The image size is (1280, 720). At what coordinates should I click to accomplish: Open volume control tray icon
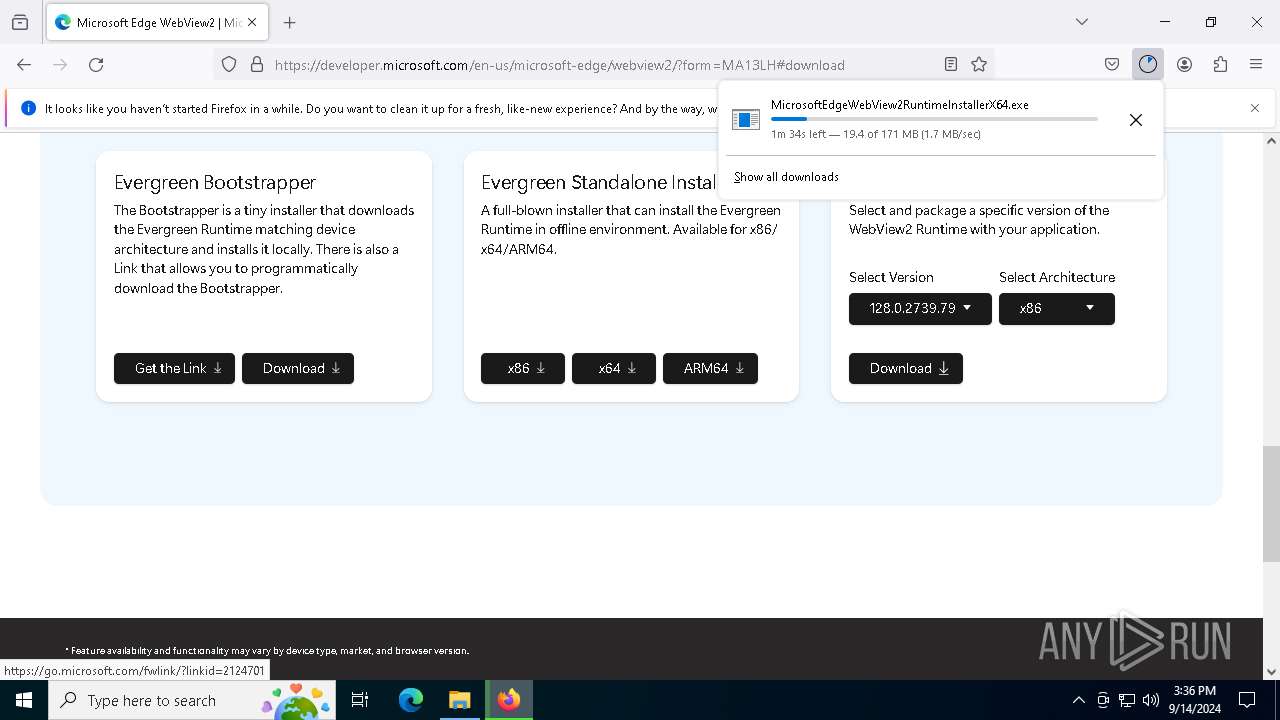click(x=1151, y=700)
